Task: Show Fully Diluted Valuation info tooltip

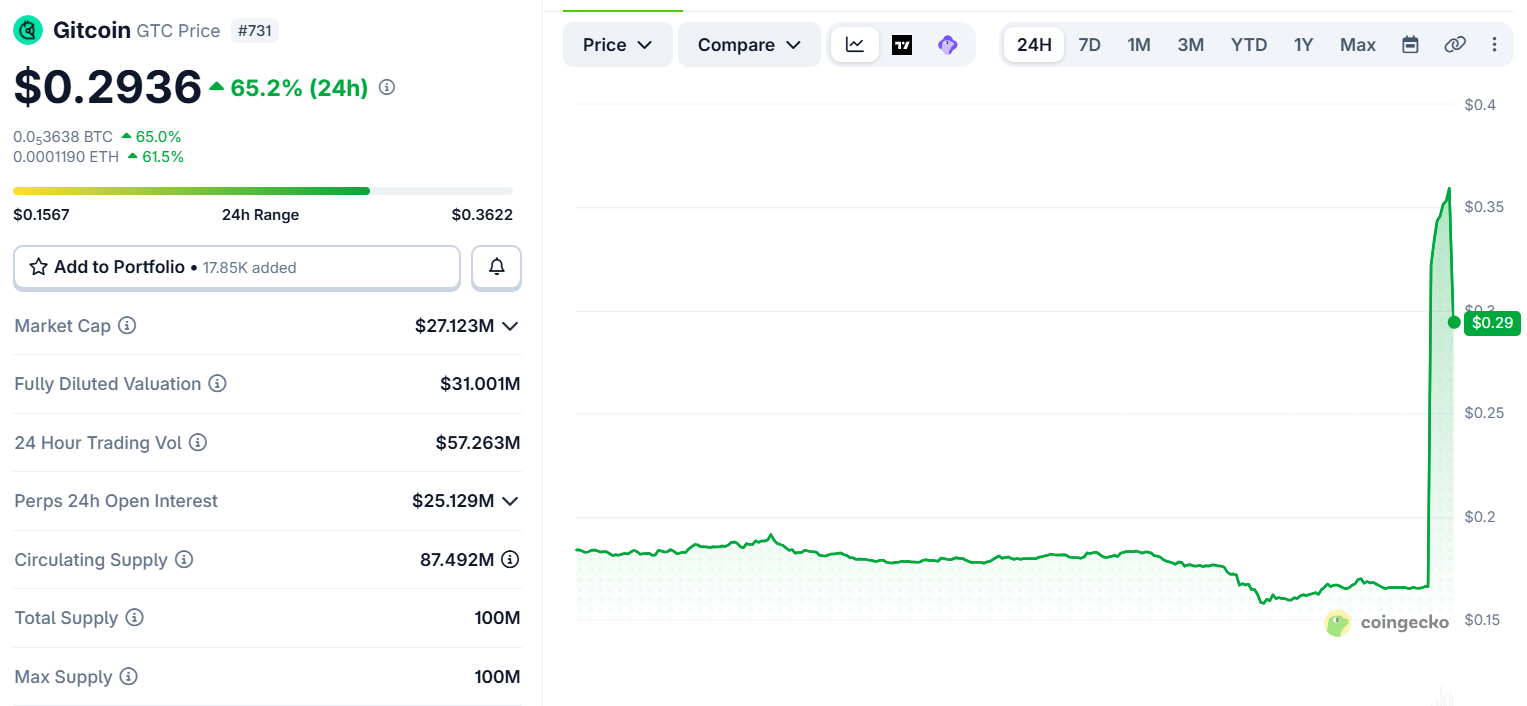Action: (x=217, y=384)
